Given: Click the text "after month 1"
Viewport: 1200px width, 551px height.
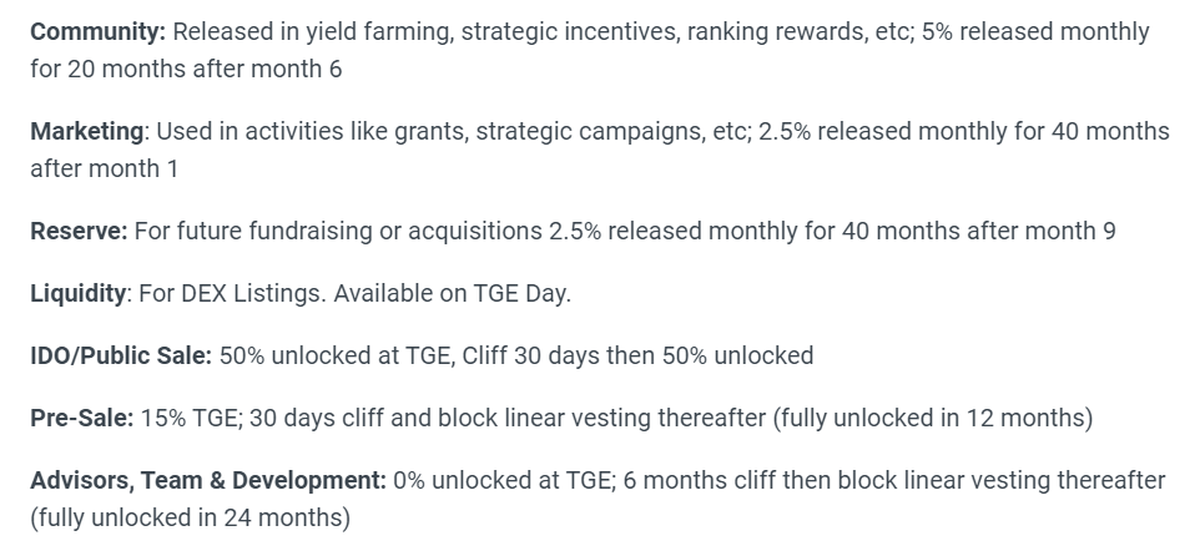Looking at the screenshot, I should pos(104,169).
